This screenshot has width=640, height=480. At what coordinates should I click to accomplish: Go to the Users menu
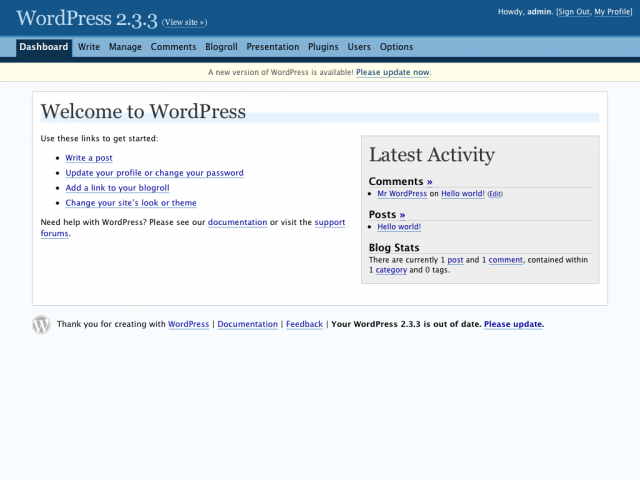tap(359, 47)
